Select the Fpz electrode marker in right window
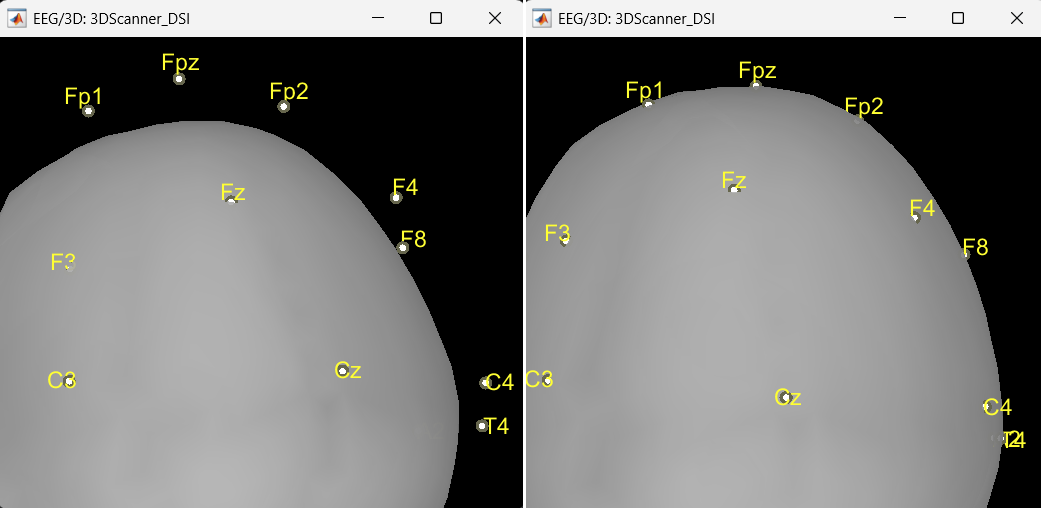Viewport: 1041px width, 508px height. pyautogui.click(x=756, y=86)
